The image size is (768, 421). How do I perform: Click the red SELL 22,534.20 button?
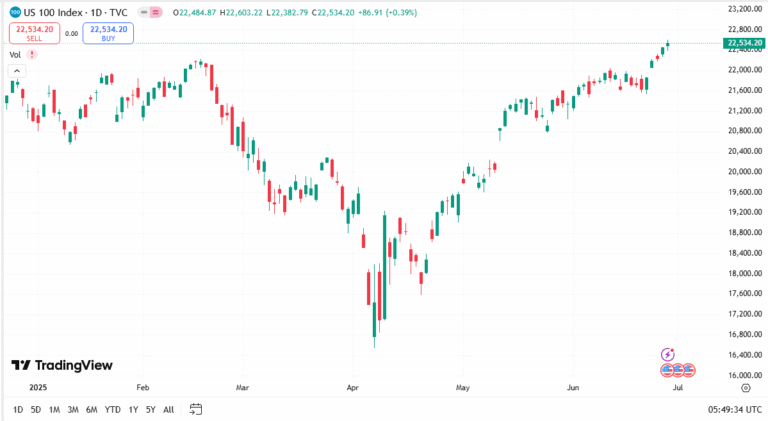click(34, 32)
